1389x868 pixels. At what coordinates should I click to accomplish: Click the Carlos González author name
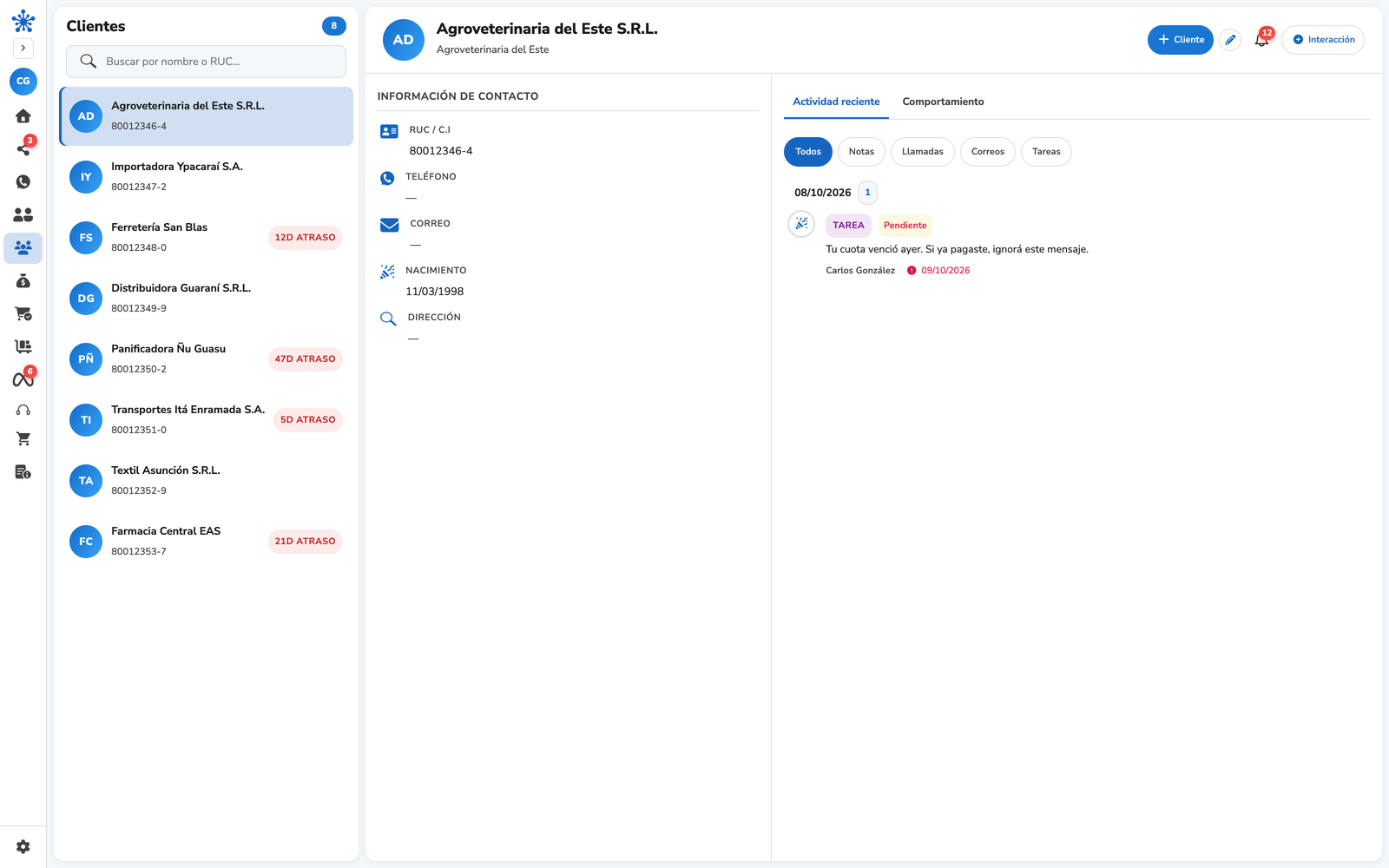[x=860, y=271]
